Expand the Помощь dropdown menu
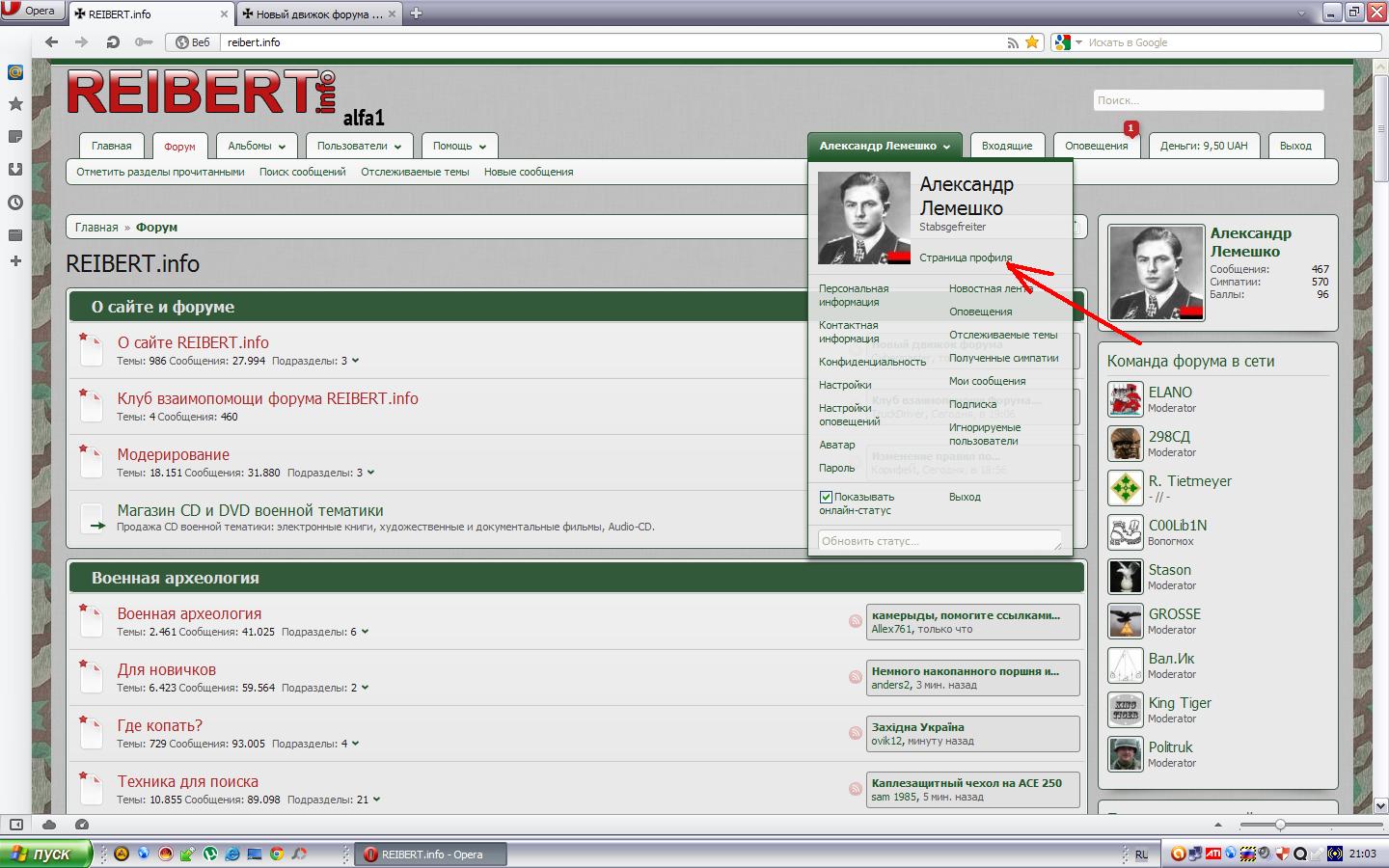The image size is (1389, 868). click(x=459, y=147)
